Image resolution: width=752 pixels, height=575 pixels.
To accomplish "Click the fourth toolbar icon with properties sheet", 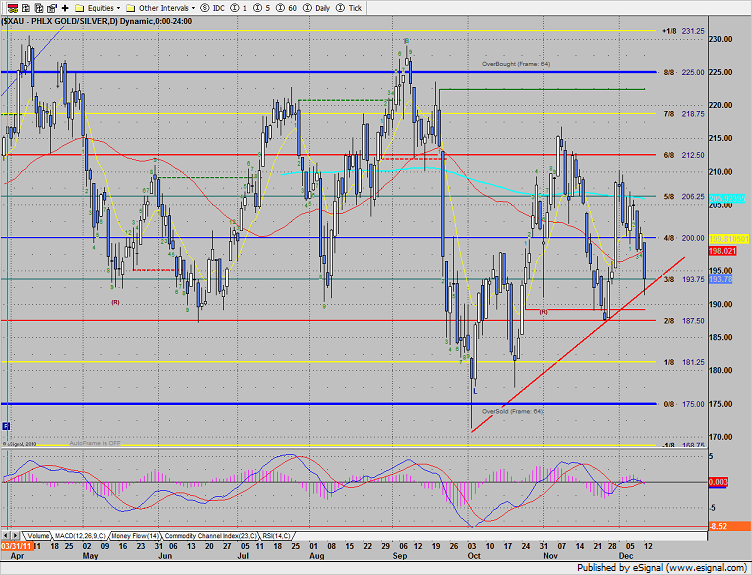I will pyautogui.click(x=52, y=8).
